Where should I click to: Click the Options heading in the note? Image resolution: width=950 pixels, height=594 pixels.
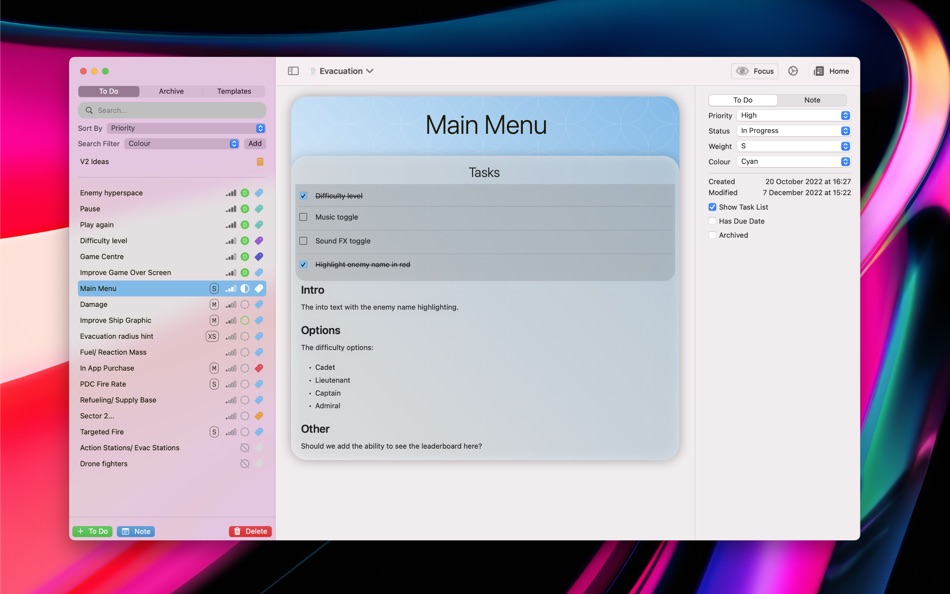click(321, 330)
